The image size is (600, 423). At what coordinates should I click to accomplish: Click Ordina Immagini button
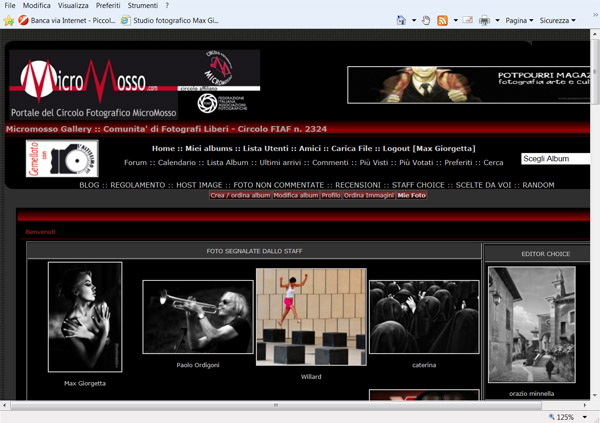point(369,195)
